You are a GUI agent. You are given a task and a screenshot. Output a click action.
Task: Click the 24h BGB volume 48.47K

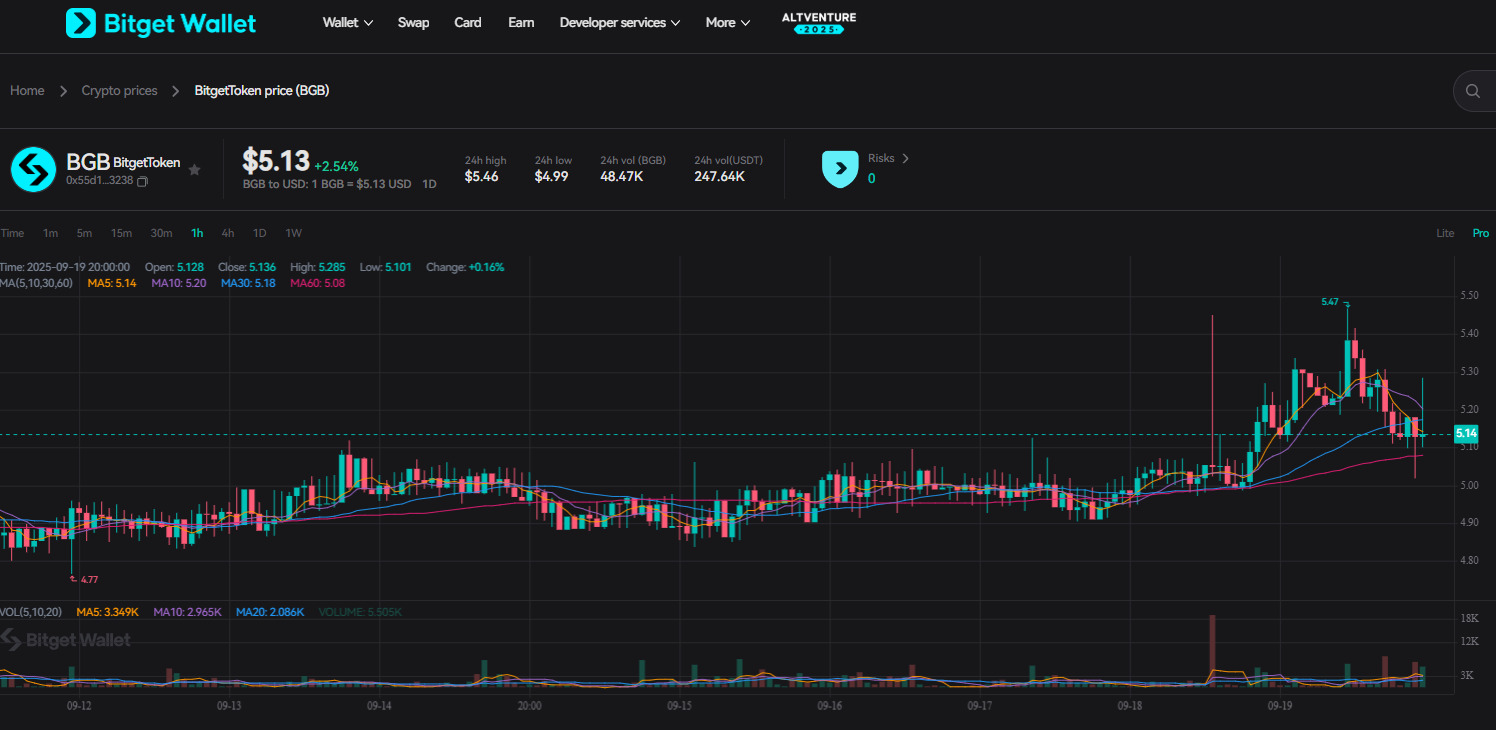(x=621, y=177)
